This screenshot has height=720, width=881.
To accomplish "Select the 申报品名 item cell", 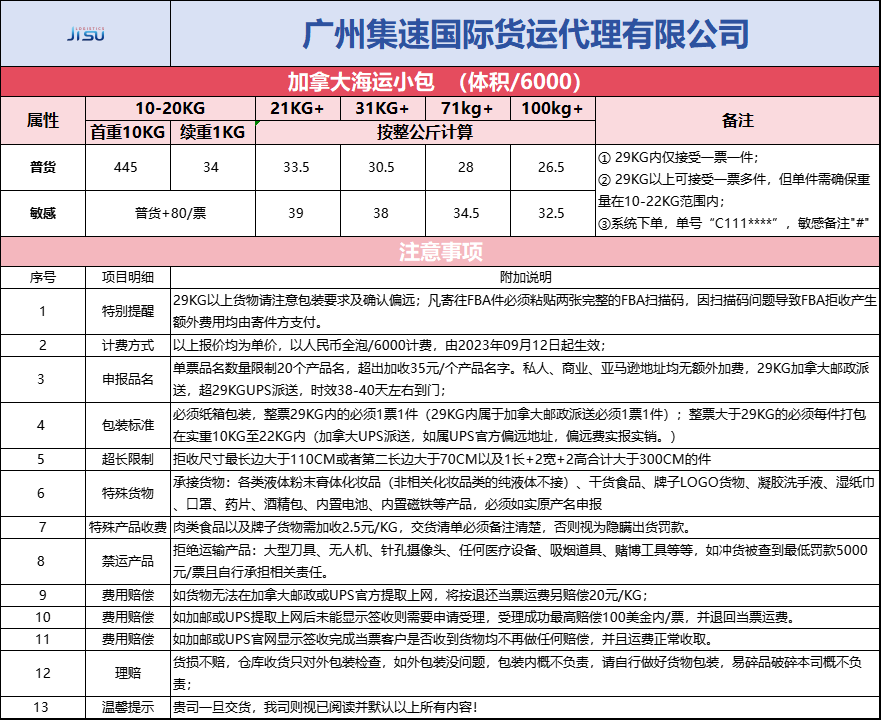I will (128, 379).
